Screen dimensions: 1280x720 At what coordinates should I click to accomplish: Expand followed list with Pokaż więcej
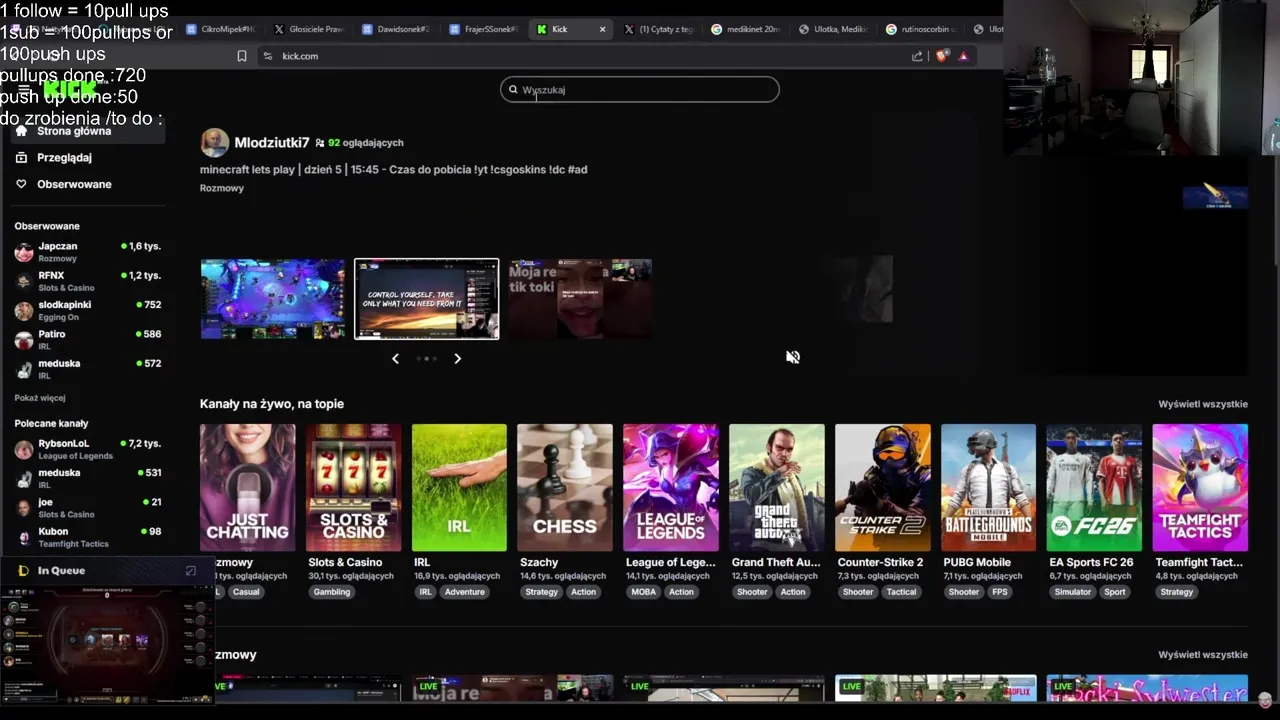pyautogui.click(x=40, y=398)
